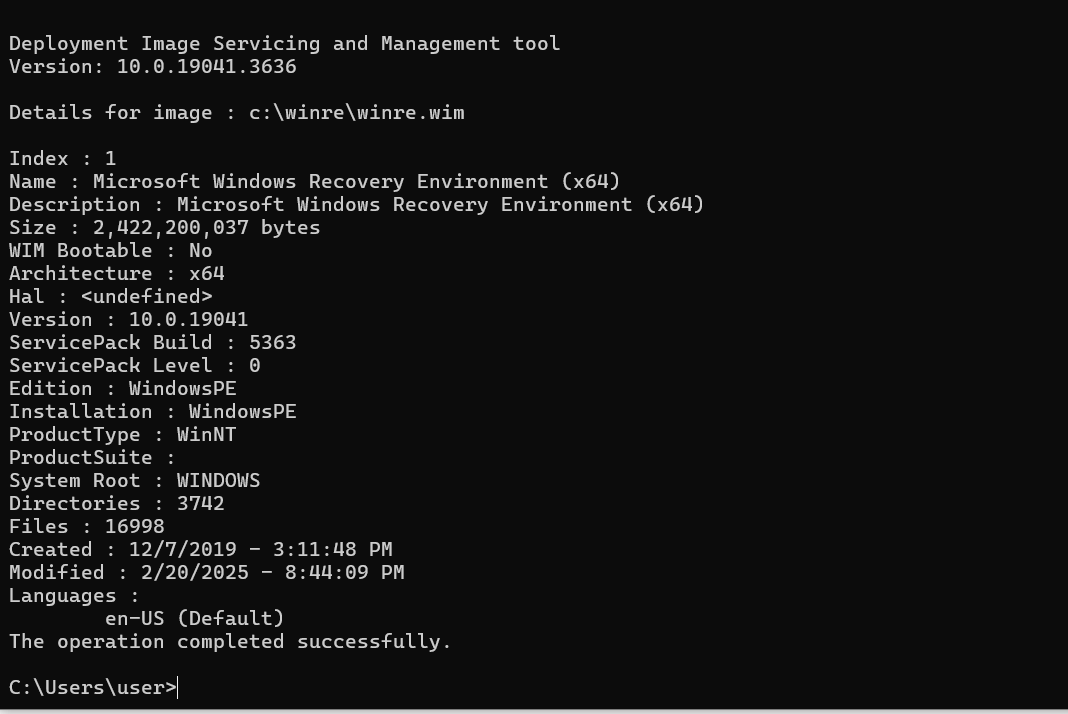Click the Files : 16998 line
The height and width of the screenshot is (714, 1068).
click(x=87, y=527)
